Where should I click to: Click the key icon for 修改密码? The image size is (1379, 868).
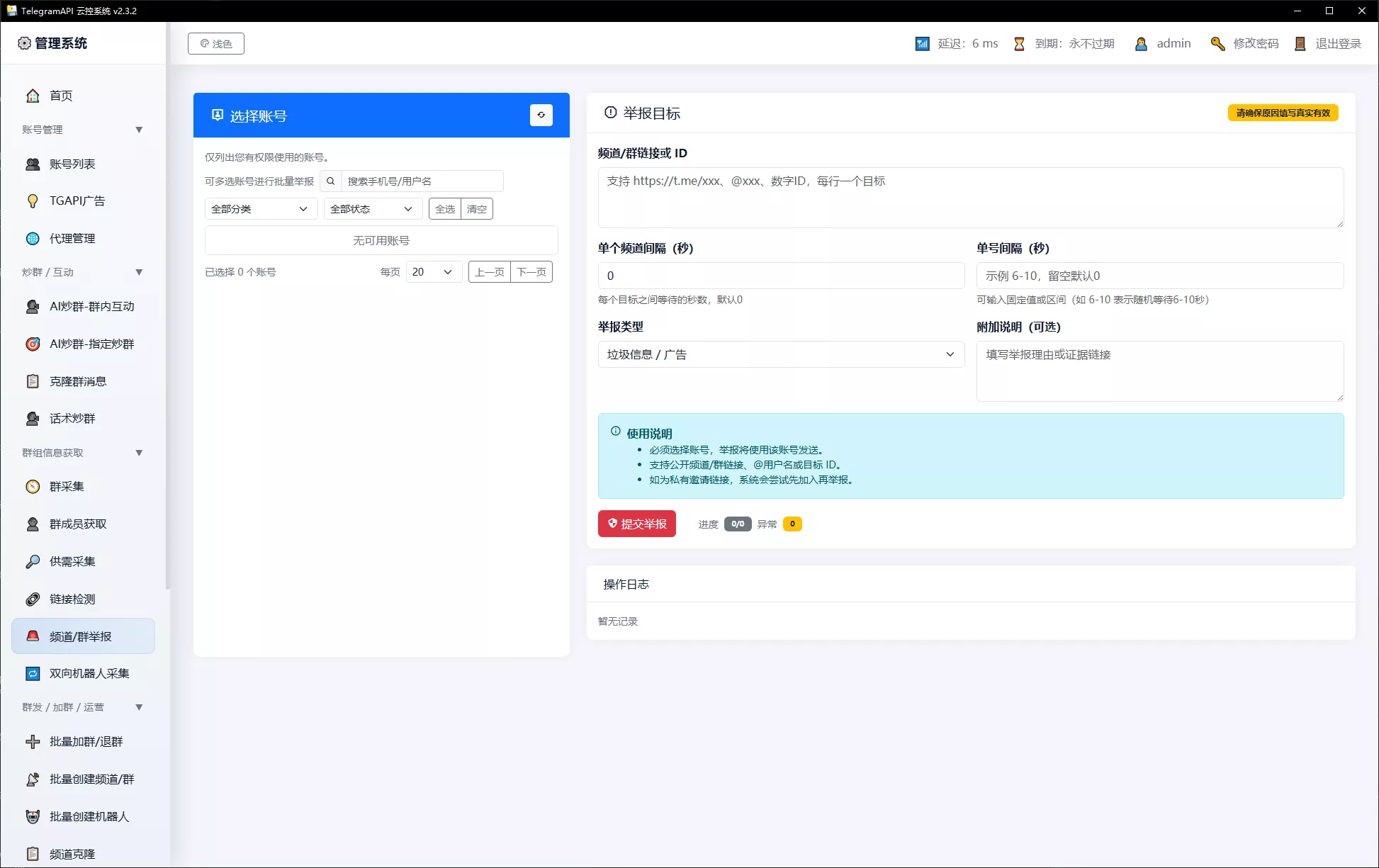(1217, 44)
